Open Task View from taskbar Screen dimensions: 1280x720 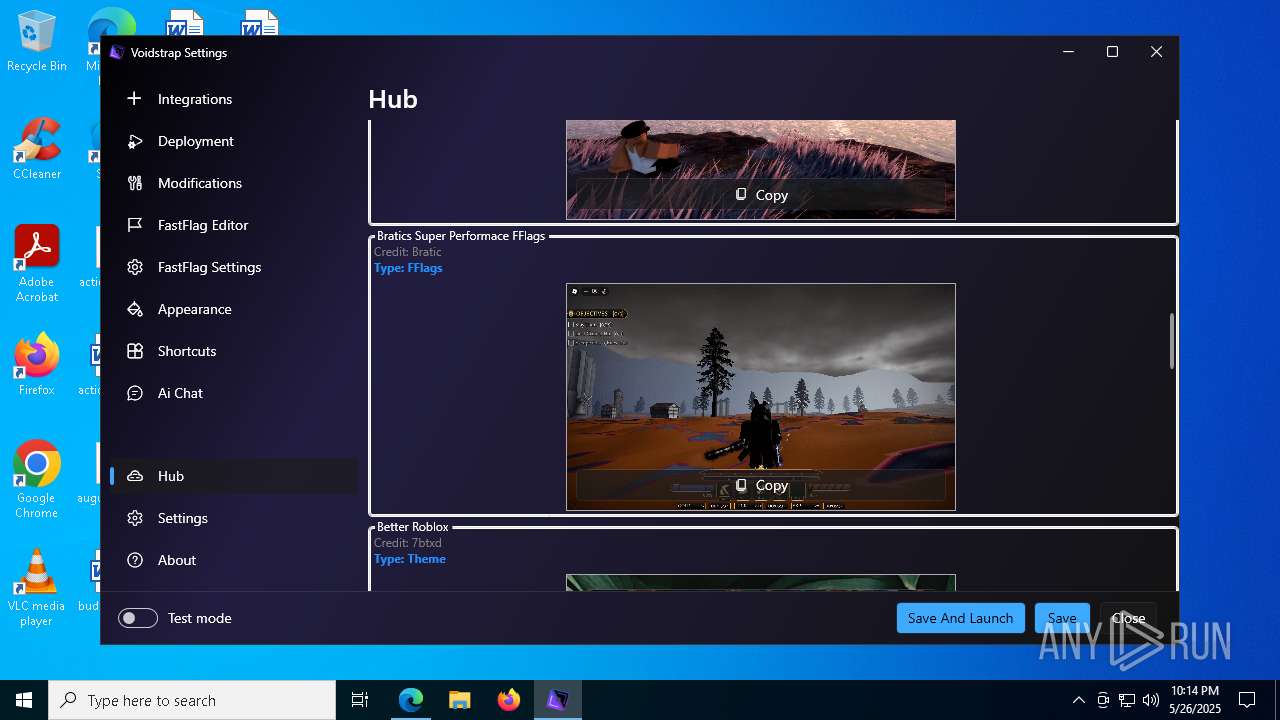point(360,700)
